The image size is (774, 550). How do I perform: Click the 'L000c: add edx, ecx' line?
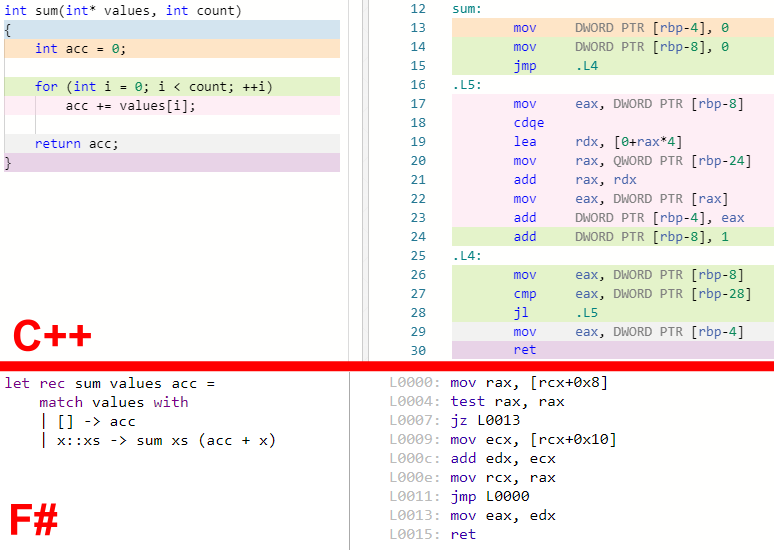click(x=472, y=459)
